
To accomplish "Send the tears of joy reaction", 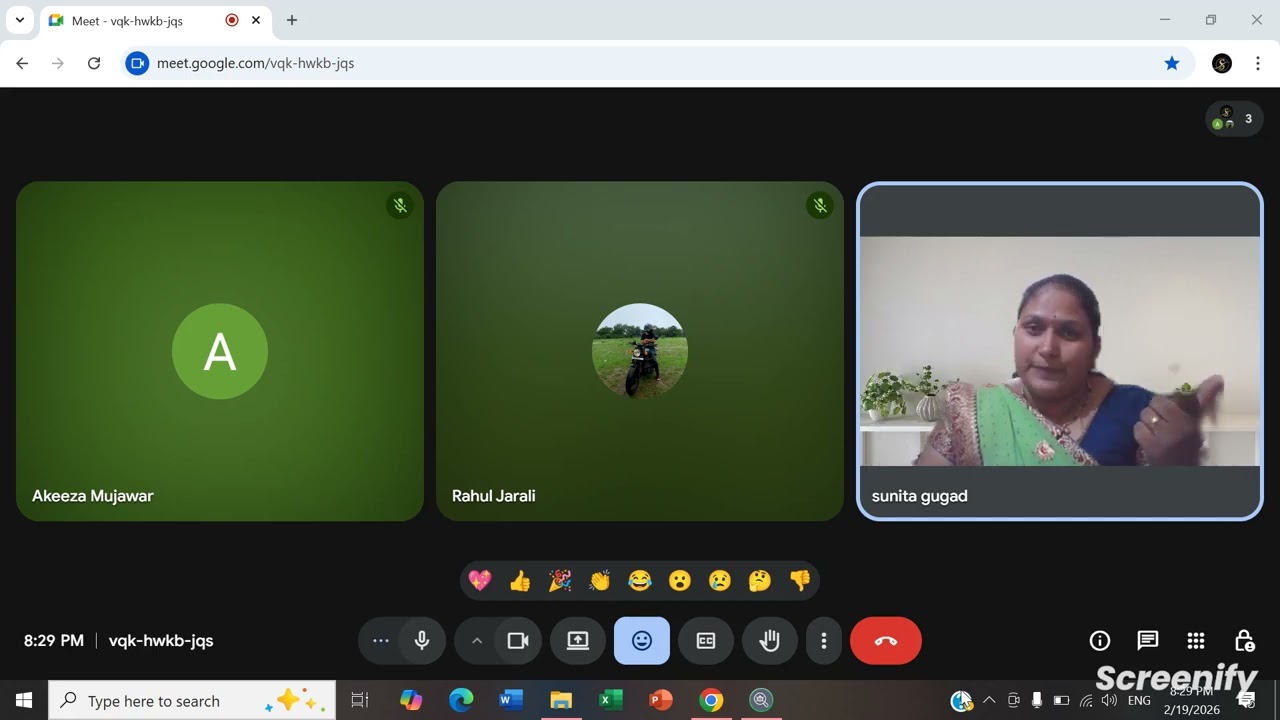I will tap(640, 581).
